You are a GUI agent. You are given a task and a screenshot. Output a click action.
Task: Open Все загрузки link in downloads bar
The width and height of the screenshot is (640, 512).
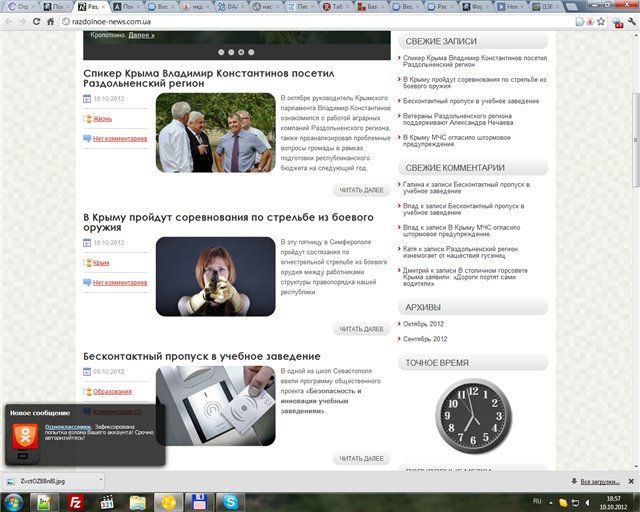point(600,482)
